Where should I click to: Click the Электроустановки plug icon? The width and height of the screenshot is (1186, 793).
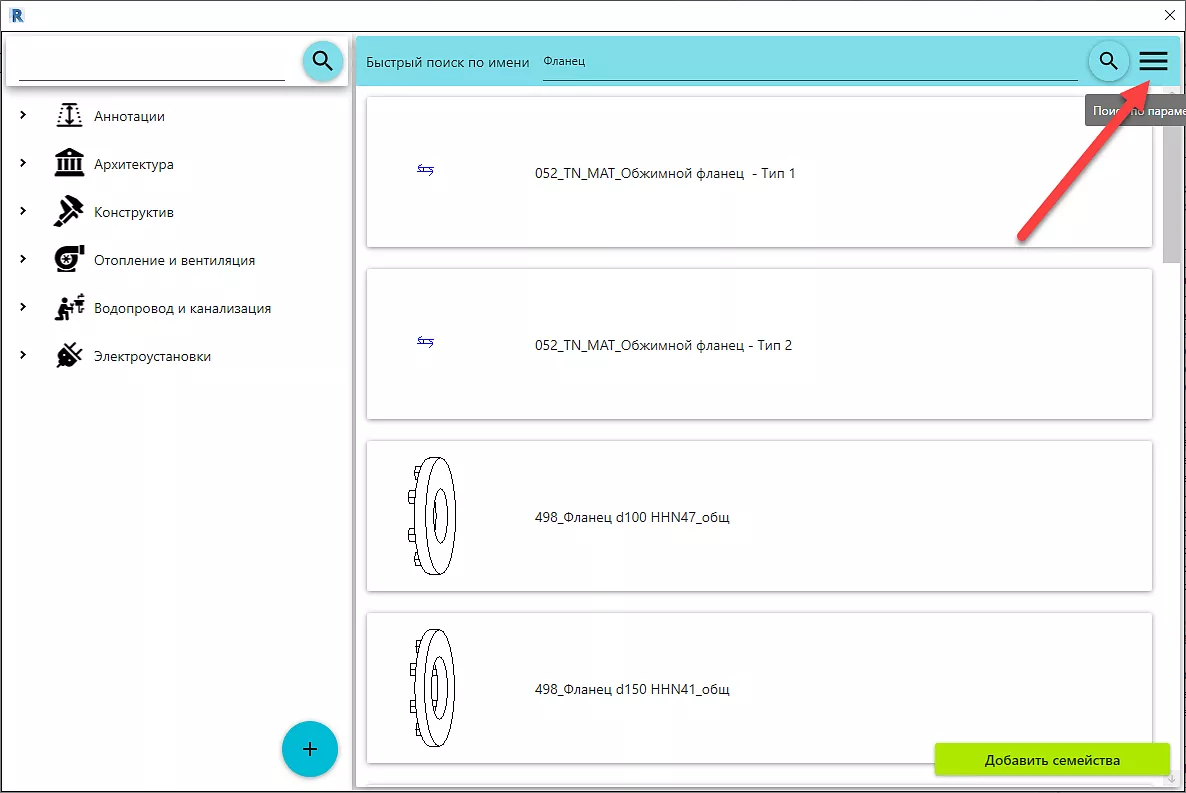click(x=69, y=356)
